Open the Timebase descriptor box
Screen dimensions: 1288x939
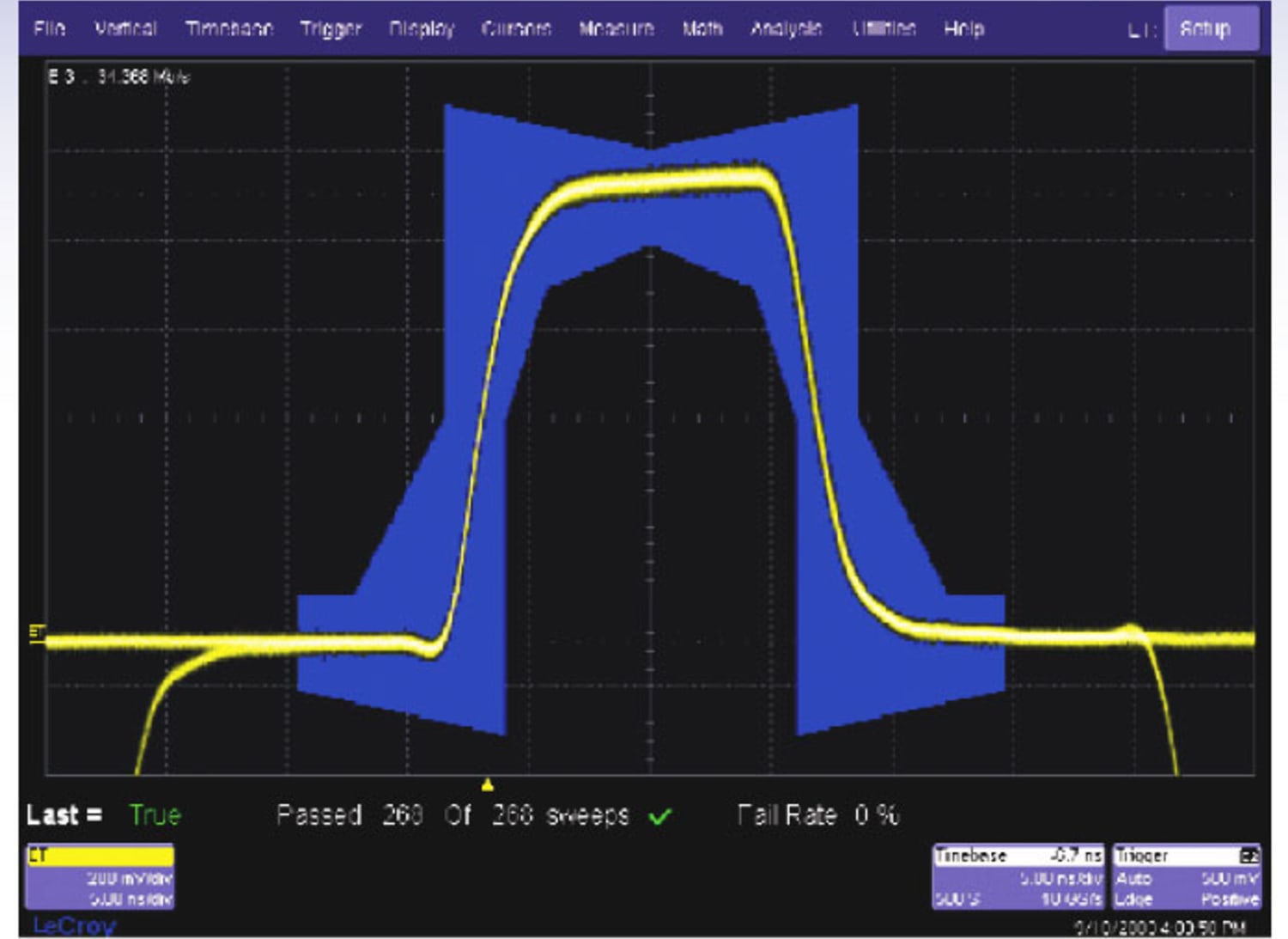coord(1018,876)
